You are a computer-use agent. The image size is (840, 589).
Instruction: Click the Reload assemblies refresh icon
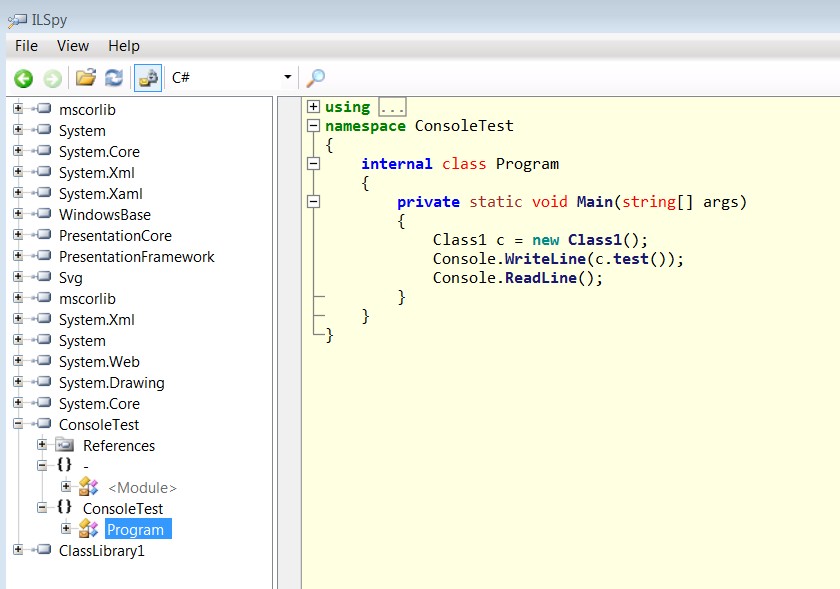point(114,78)
